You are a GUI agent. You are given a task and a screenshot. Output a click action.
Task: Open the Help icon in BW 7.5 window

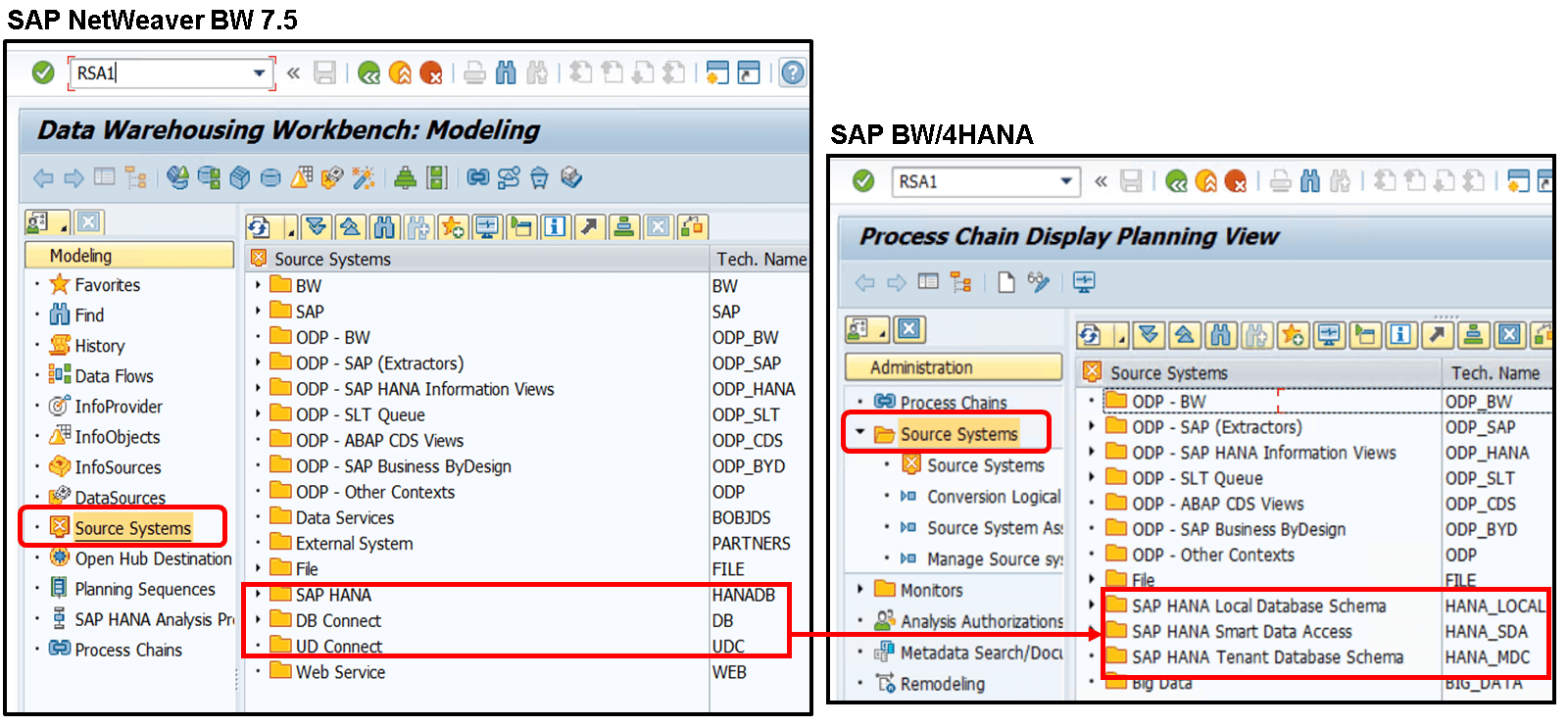pos(793,73)
